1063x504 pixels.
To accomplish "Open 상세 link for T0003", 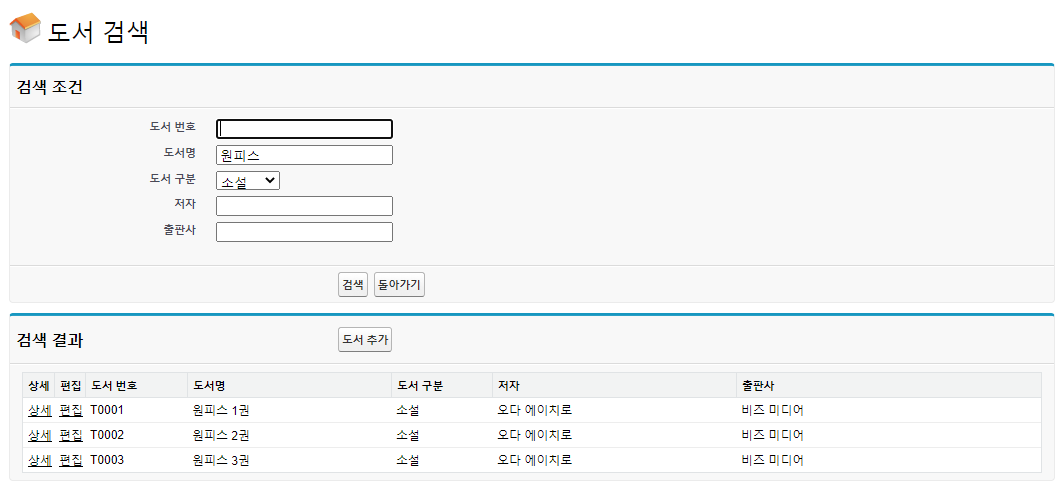I will 39,460.
